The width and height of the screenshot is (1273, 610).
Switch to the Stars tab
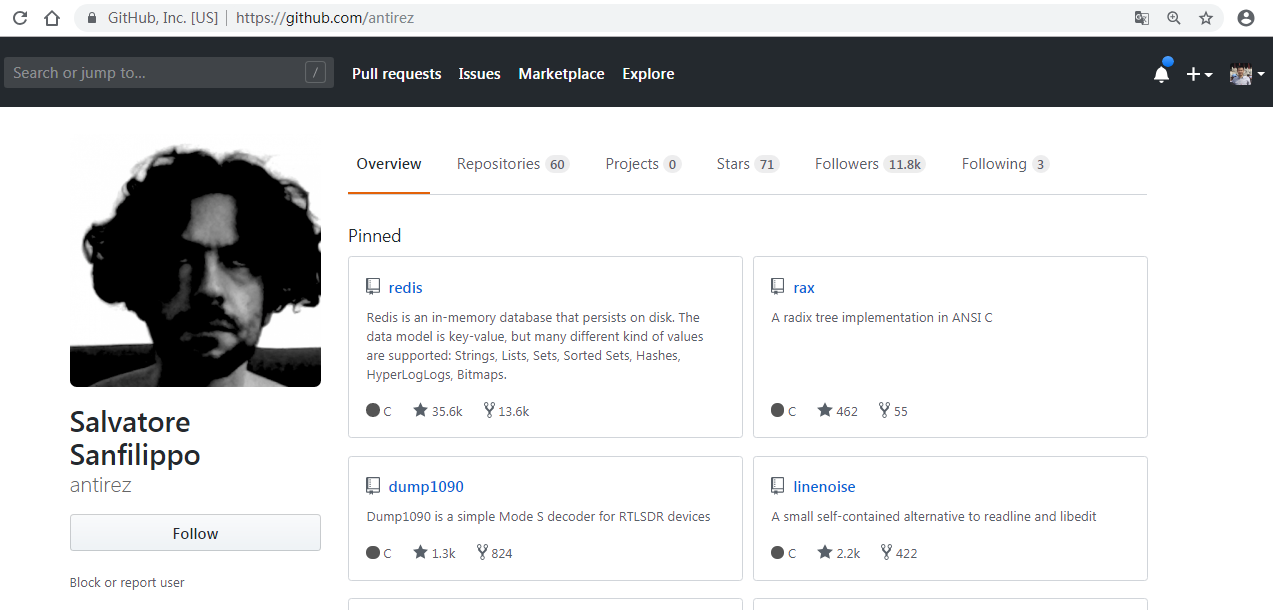(748, 164)
